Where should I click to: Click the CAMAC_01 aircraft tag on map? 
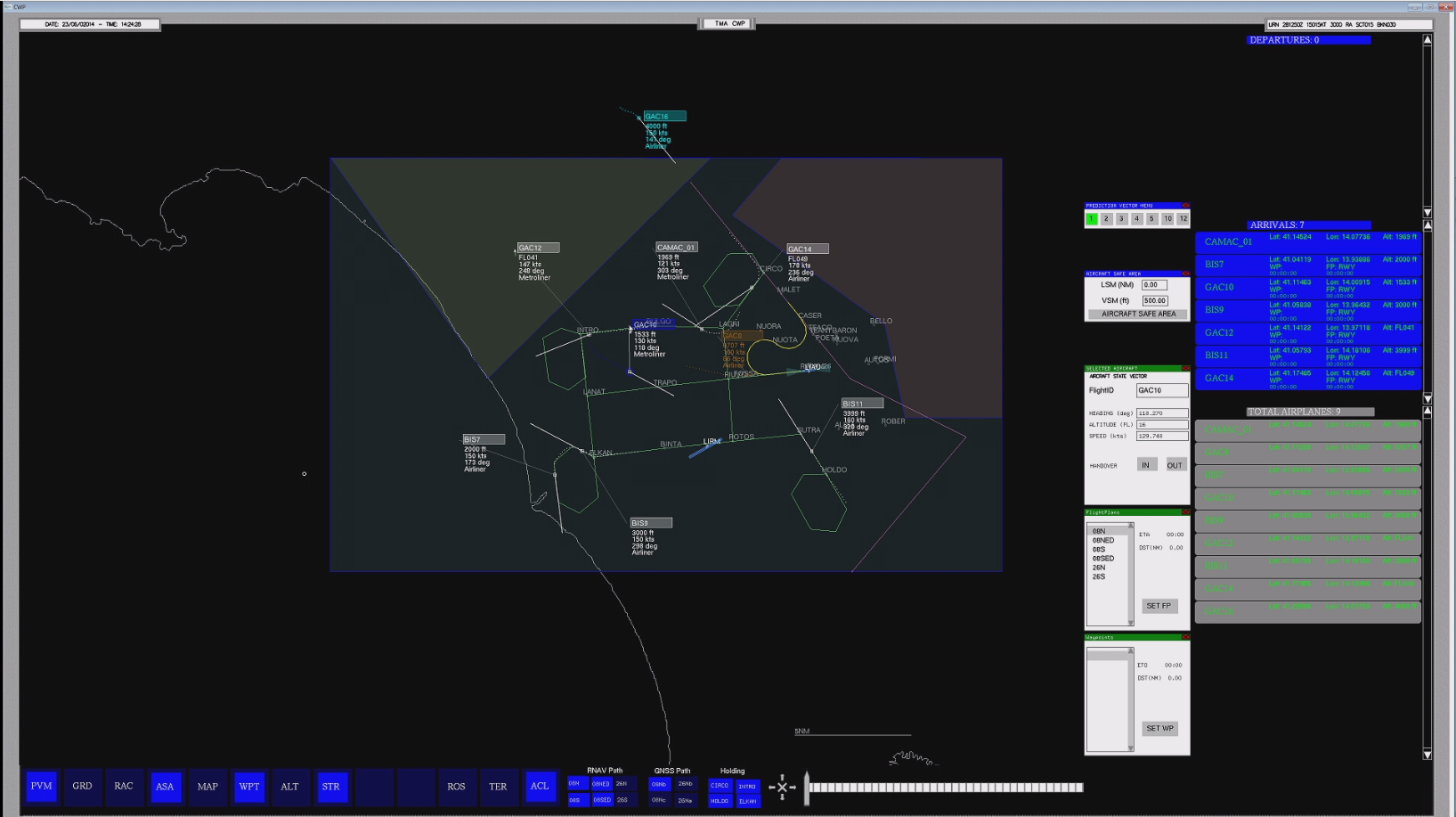tap(676, 247)
